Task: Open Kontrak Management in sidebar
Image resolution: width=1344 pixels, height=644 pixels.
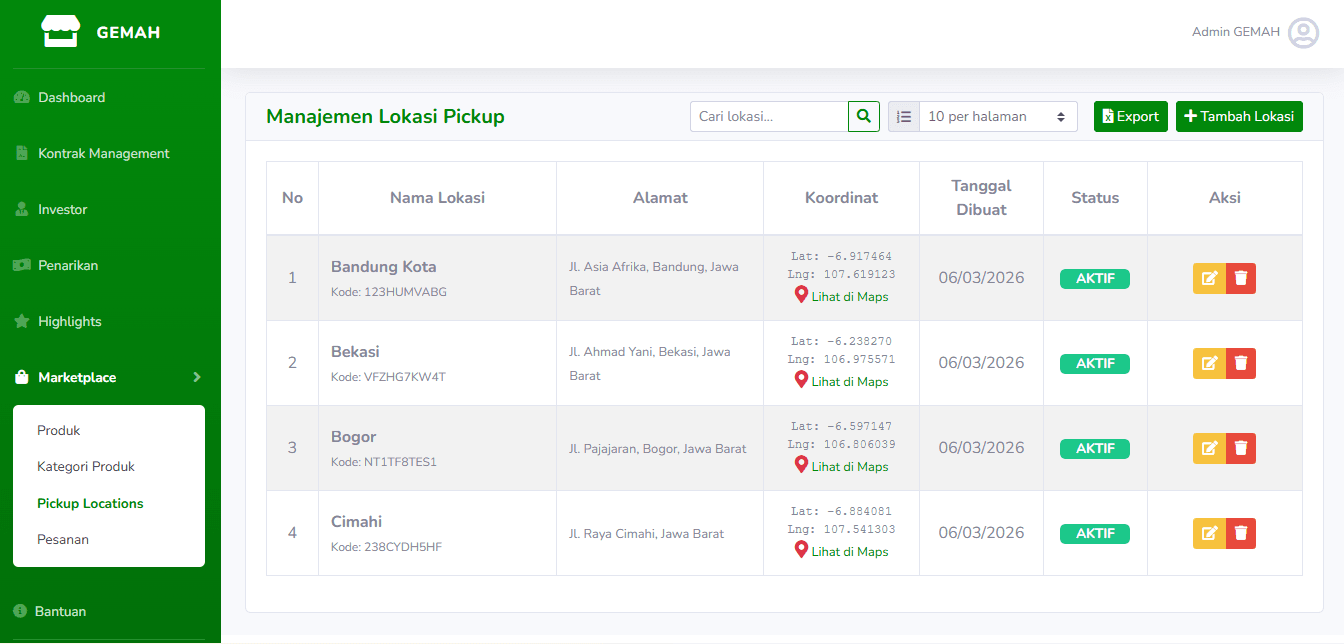Action: click(x=103, y=153)
